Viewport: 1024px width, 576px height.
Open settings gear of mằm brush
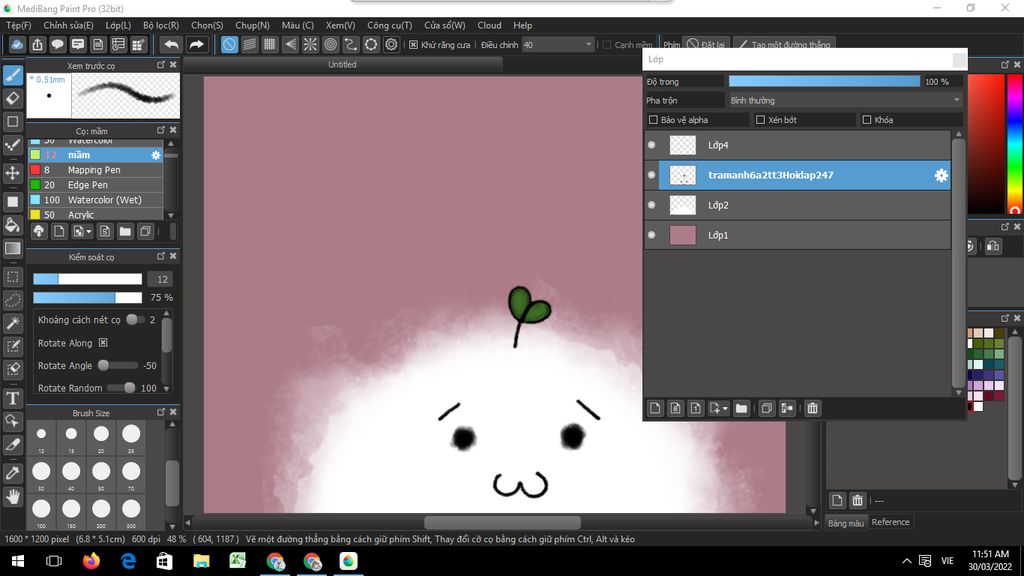pos(155,155)
